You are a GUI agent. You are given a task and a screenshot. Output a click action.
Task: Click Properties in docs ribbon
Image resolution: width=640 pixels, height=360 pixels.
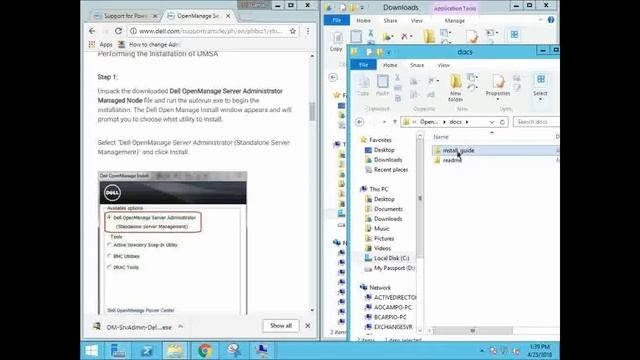(x=498, y=87)
